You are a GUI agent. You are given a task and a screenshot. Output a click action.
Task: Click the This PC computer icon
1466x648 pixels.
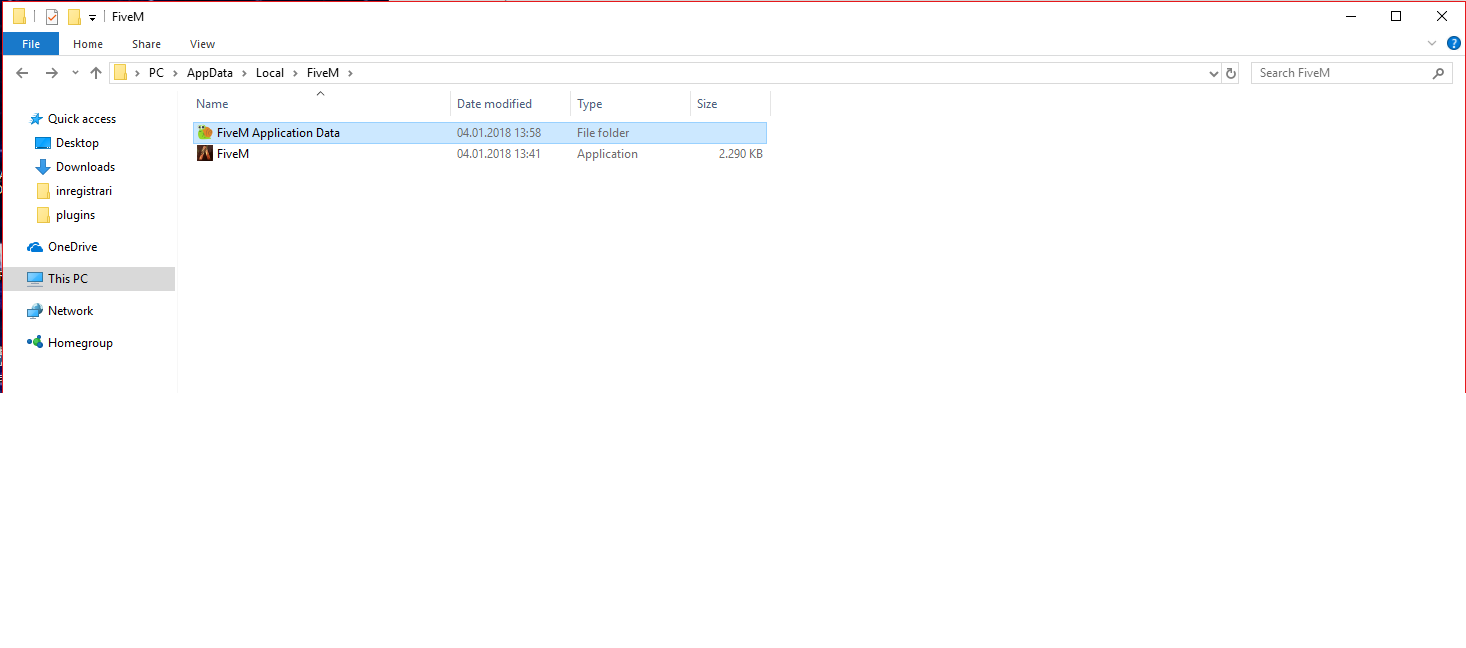(x=35, y=279)
